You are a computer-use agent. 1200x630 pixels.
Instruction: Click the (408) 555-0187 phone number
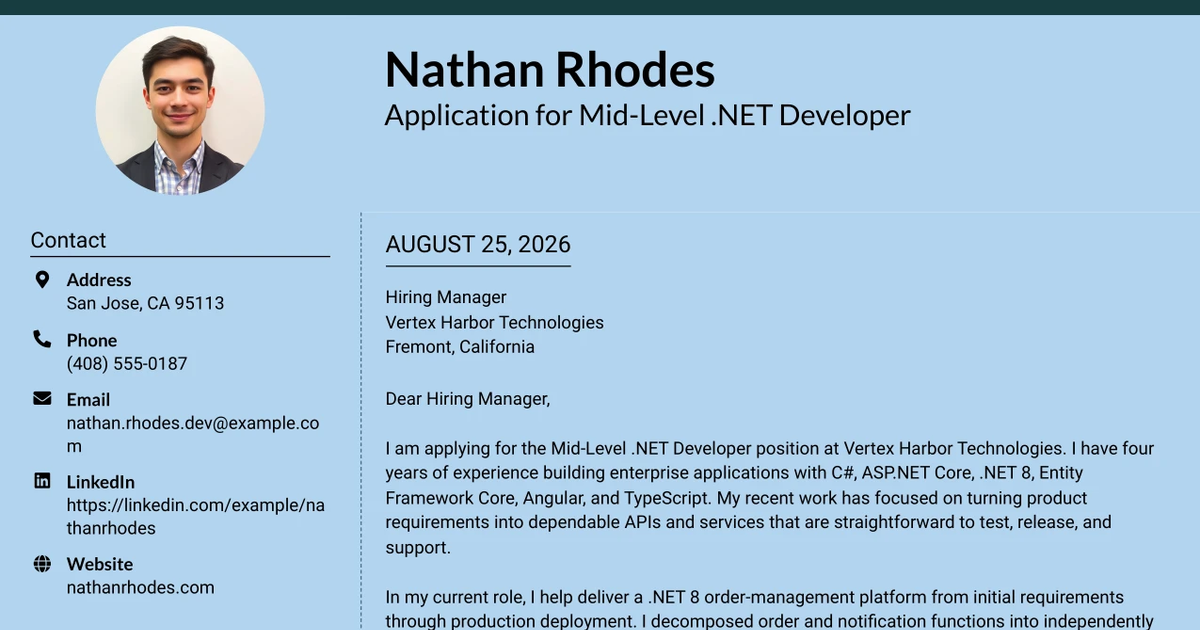127,363
